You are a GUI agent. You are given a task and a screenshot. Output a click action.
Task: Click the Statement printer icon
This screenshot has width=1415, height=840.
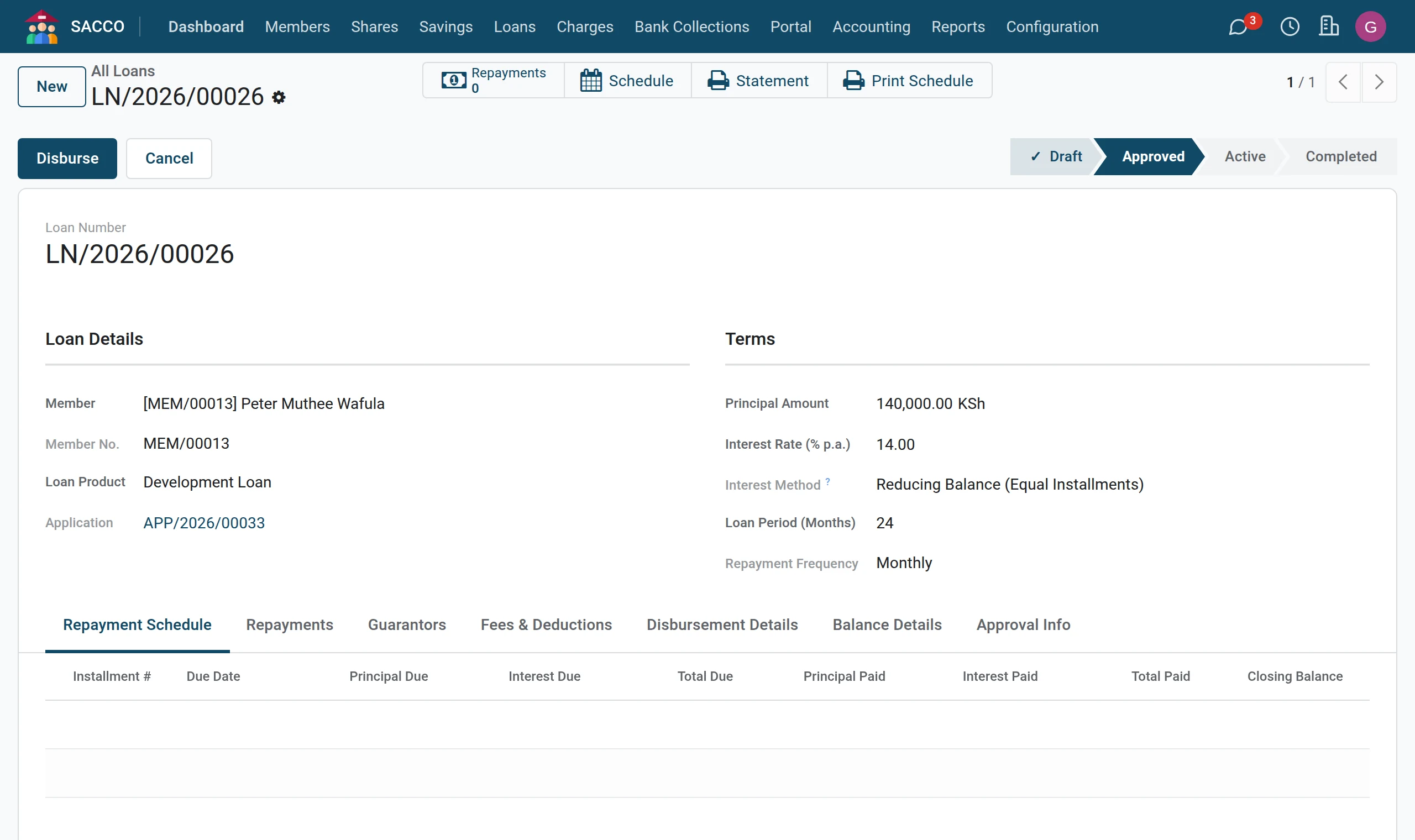pyautogui.click(x=718, y=80)
